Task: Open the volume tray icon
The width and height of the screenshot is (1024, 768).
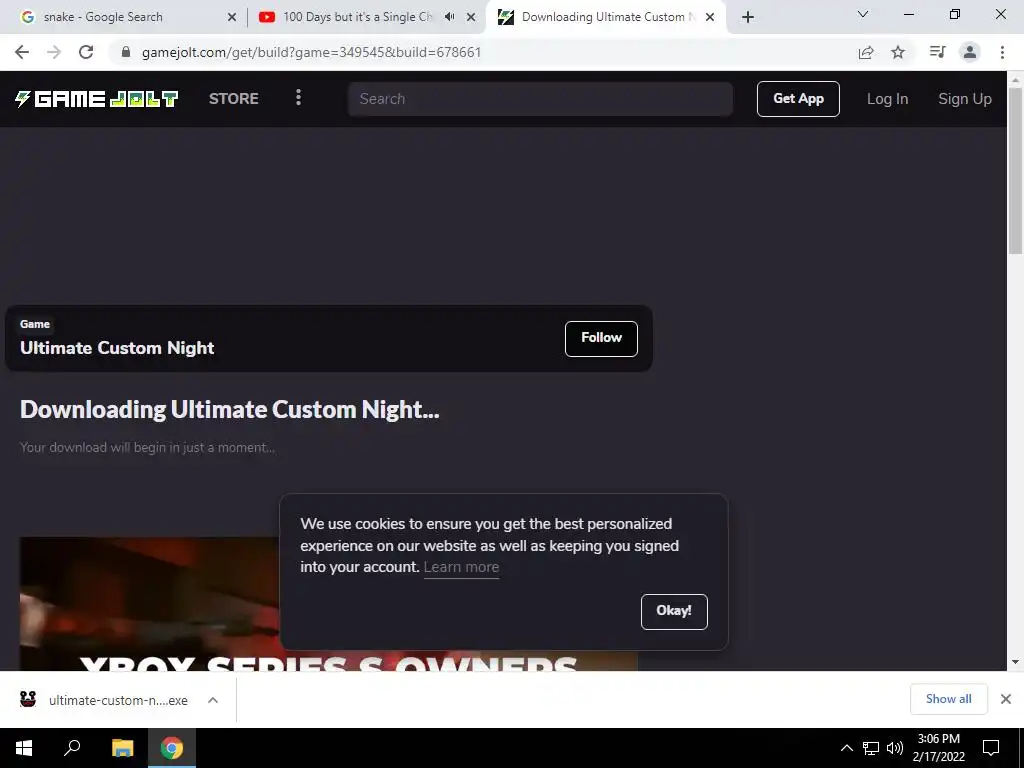Action: (895, 748)
